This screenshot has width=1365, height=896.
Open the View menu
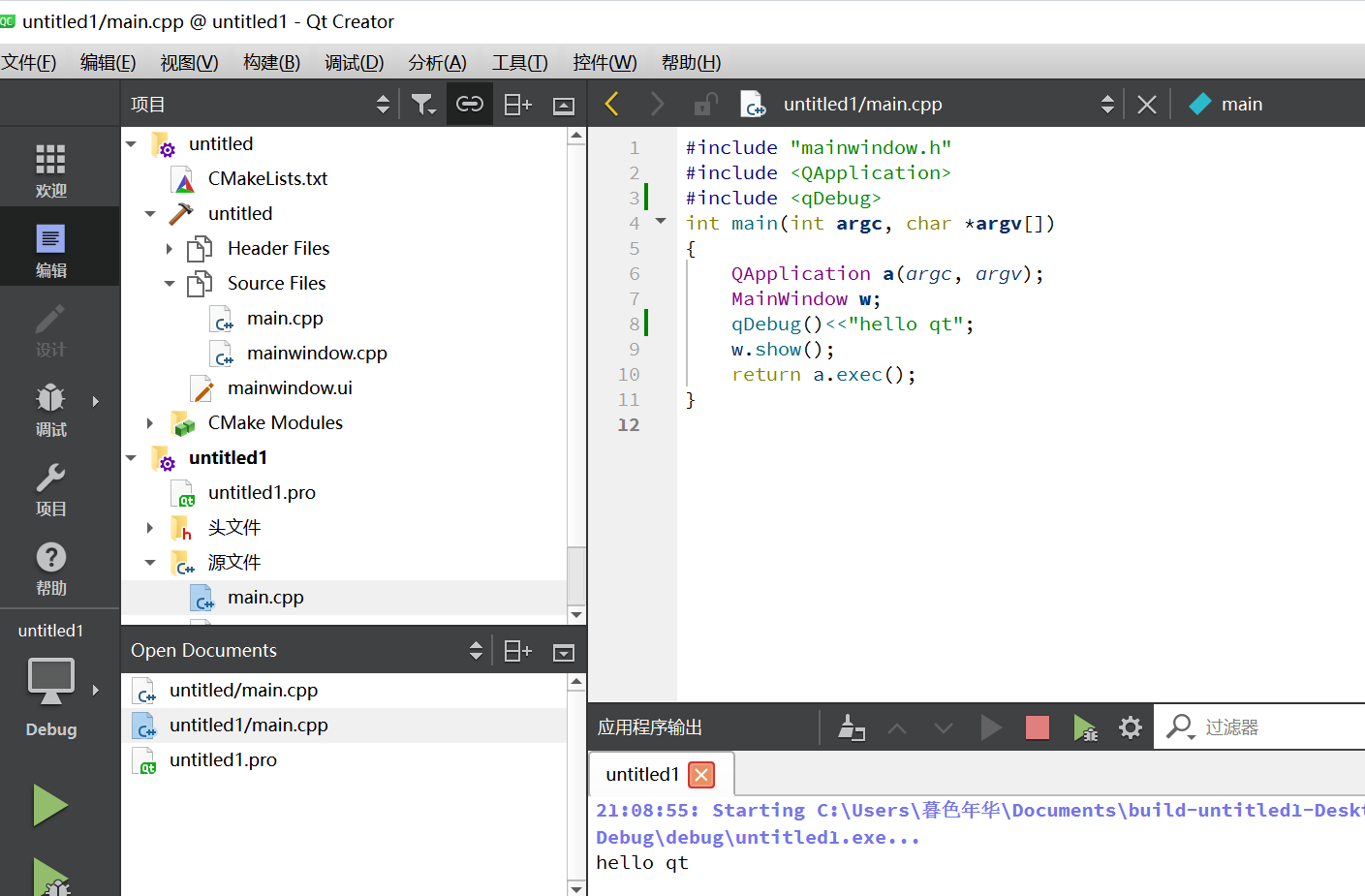[189, 62]
